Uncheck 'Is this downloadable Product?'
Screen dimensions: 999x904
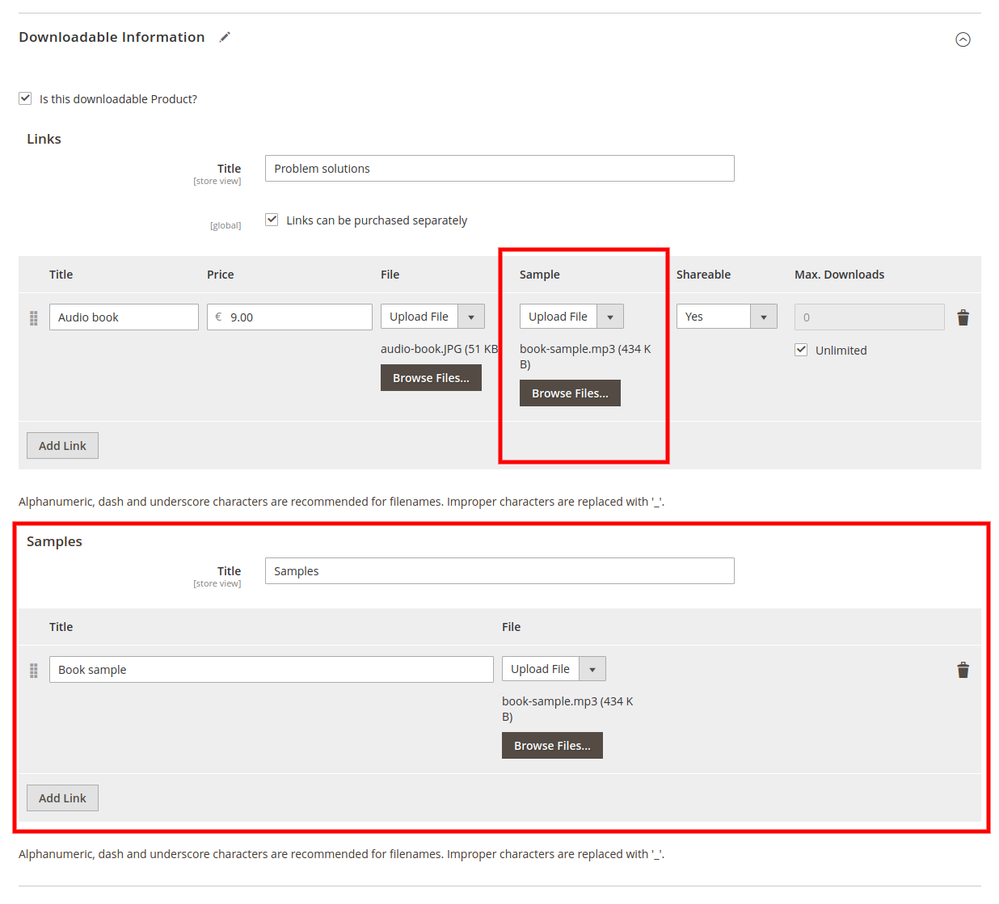click(x=25, y=98)
